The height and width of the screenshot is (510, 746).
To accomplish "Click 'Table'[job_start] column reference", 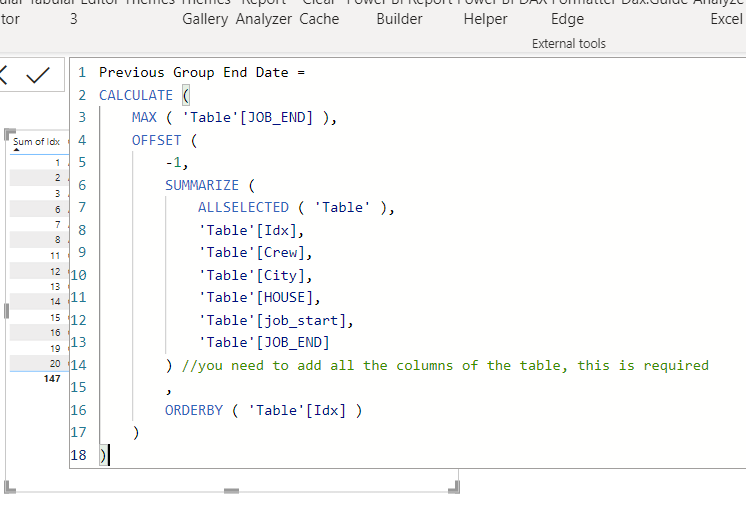I will point(272,321).
